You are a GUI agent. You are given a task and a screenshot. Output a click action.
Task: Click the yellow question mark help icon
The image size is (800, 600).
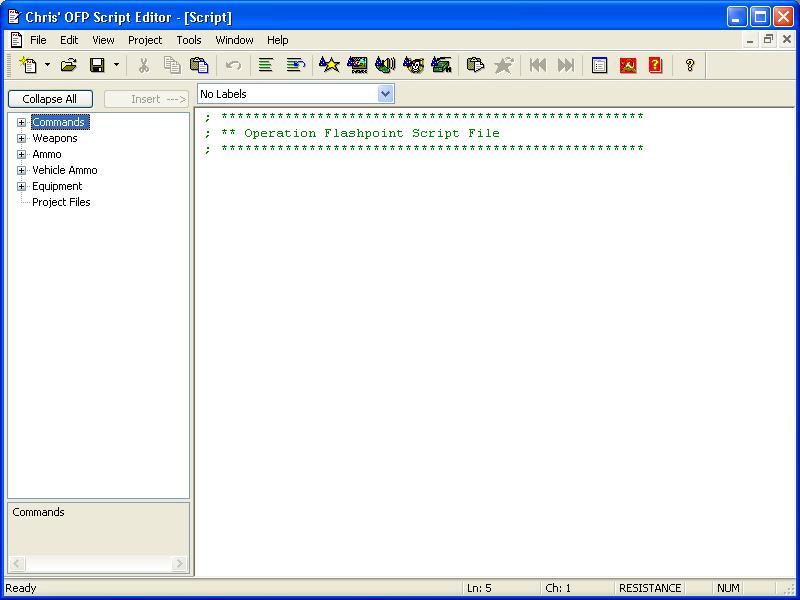pos(690,65)
